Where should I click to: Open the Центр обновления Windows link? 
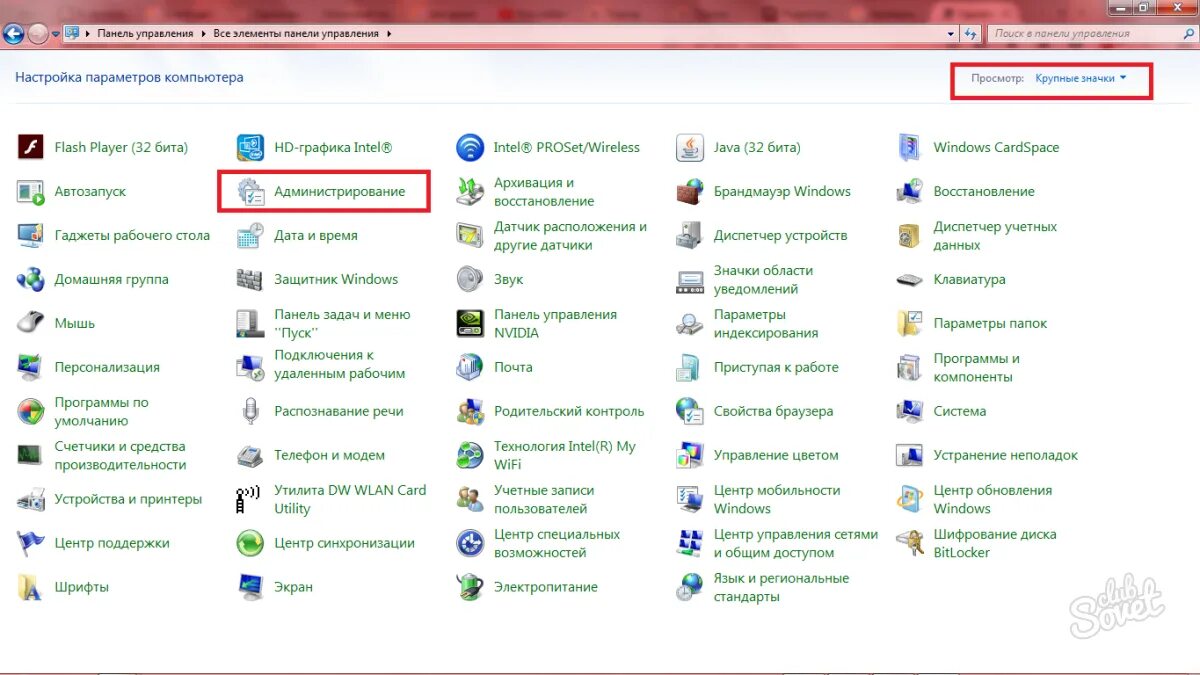click(993, 499)
